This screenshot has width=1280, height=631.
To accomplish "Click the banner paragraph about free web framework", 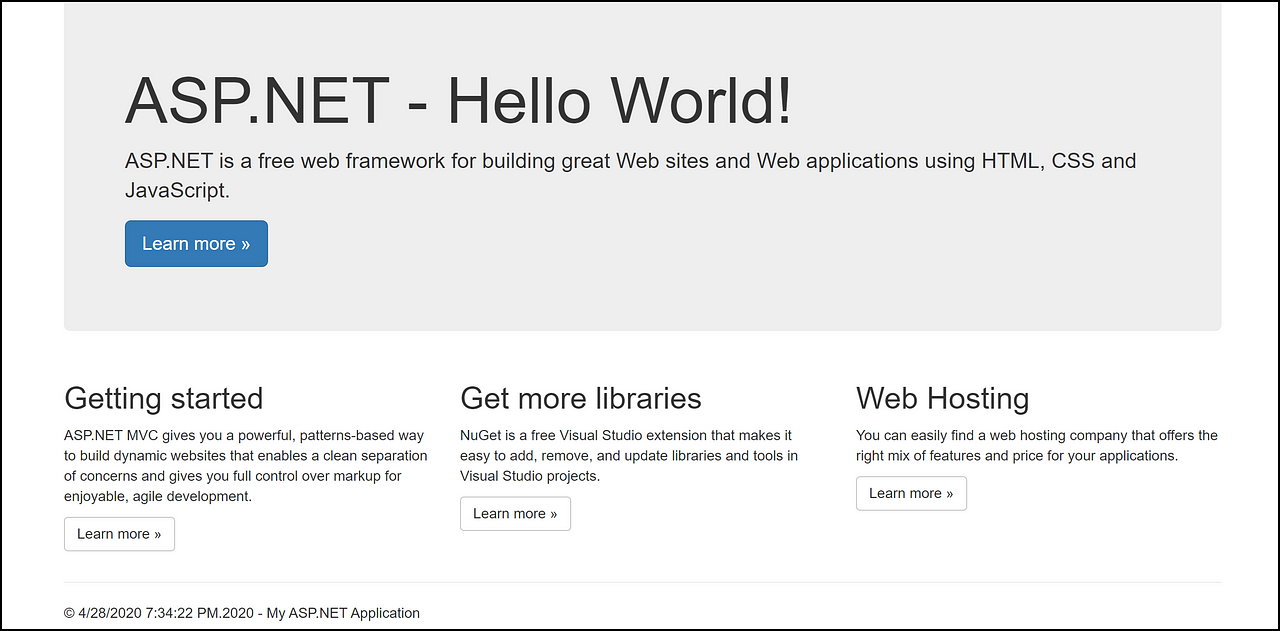I will (631, 175).
